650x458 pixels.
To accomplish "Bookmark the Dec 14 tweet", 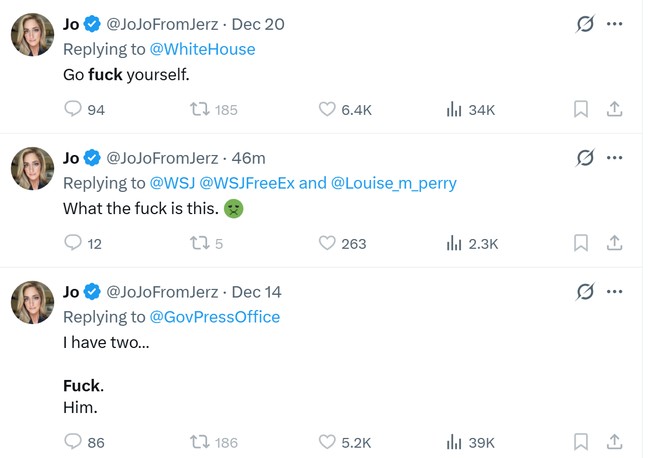I will 581,442.
